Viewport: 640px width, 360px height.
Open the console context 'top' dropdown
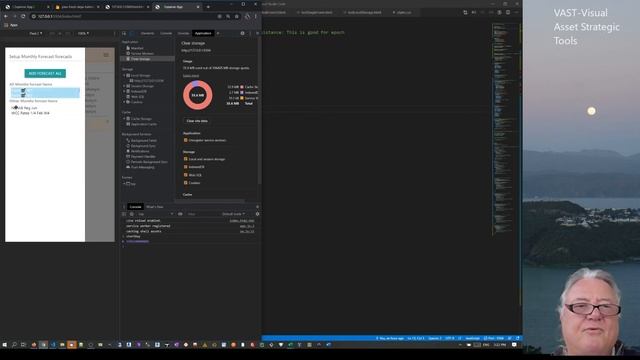point(155,214)
